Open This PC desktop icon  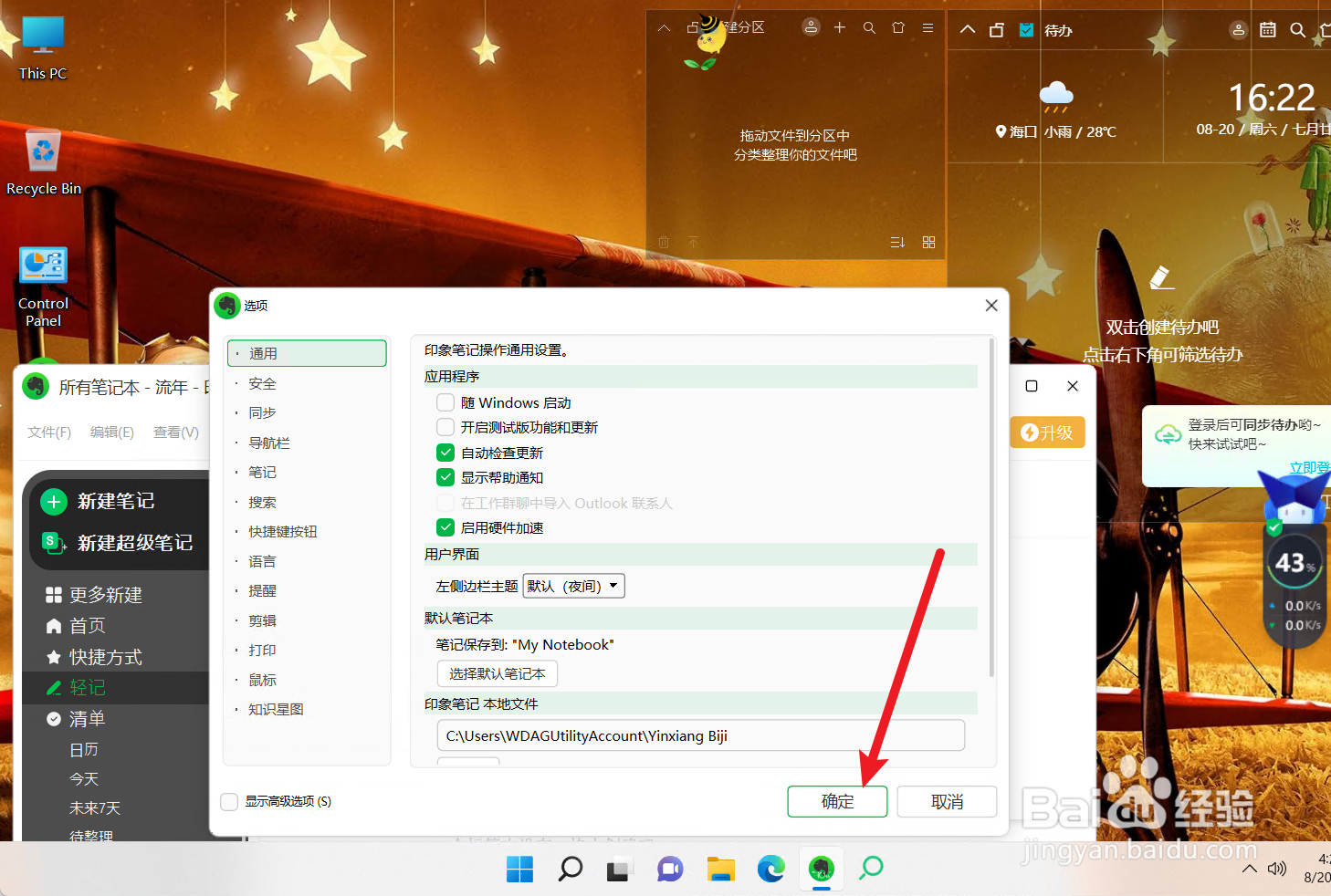[x=43, y=48]
